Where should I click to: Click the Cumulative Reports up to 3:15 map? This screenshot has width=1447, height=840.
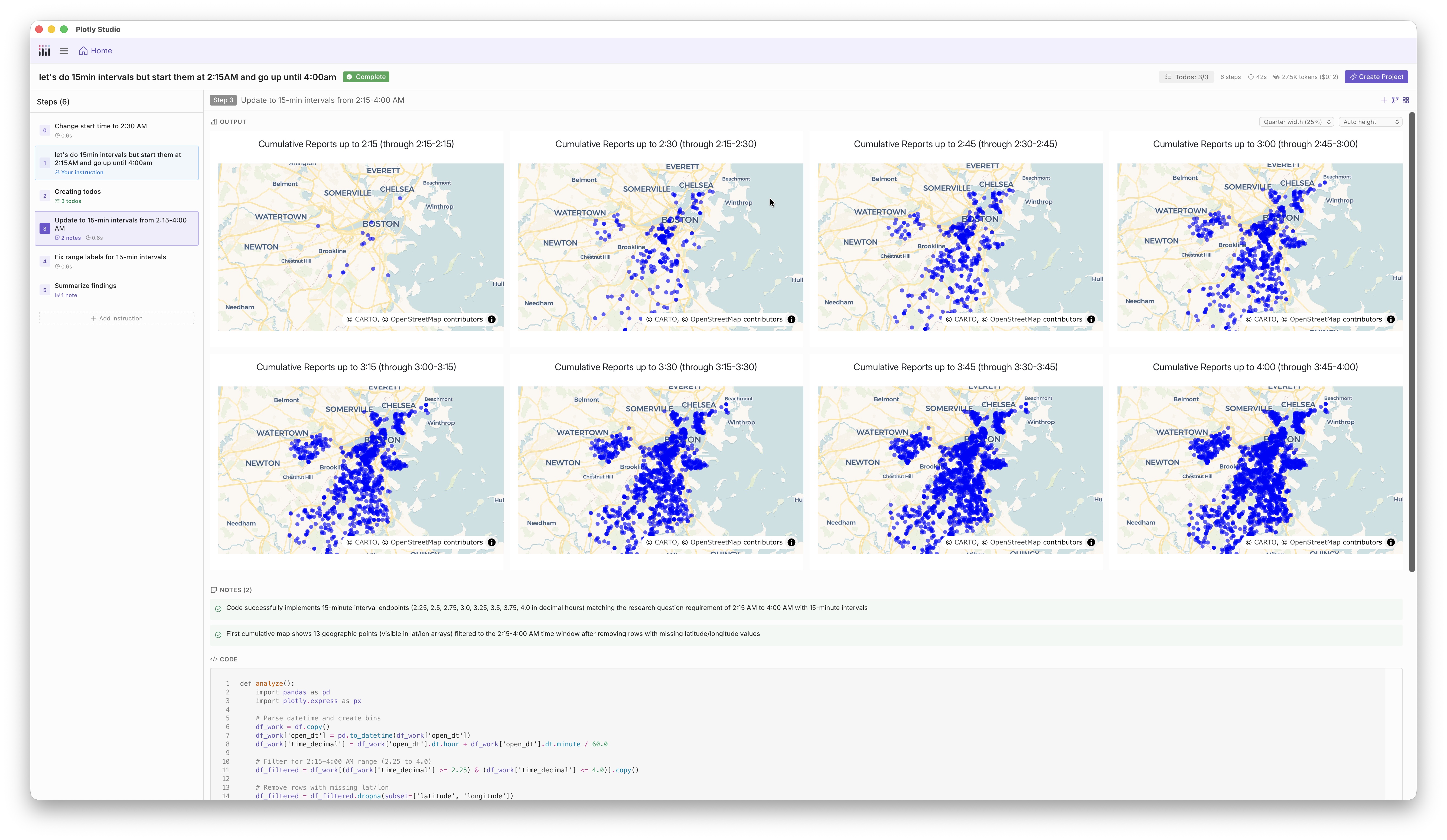[361, 470]
